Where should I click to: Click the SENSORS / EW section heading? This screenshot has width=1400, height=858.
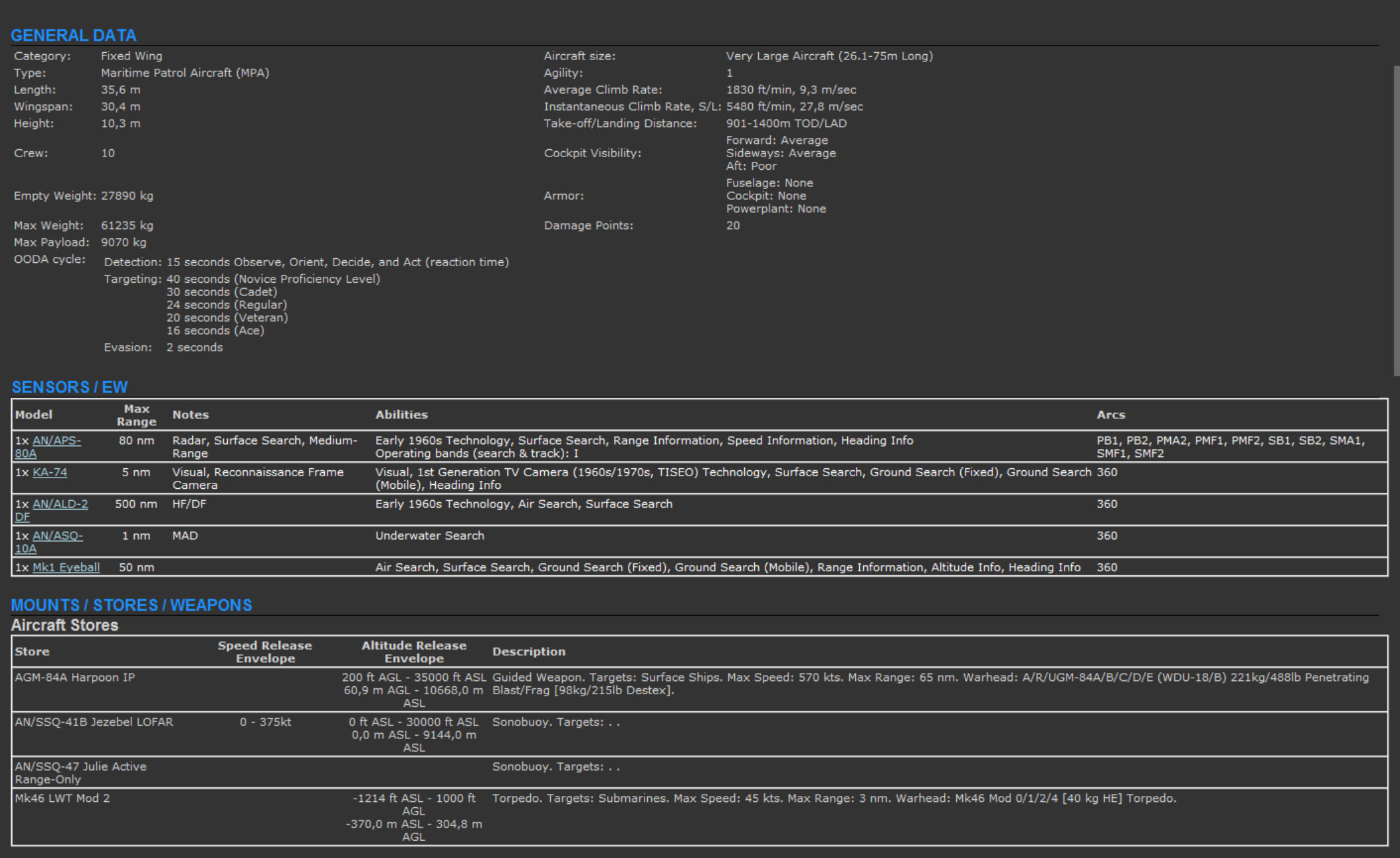(x=69, y=387)
